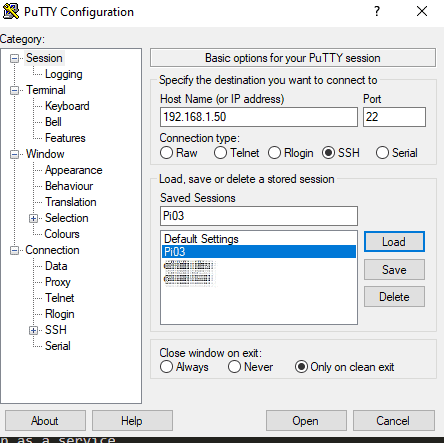Click the Saved Sessions name field
444x443 pixels.
[259, 216]
